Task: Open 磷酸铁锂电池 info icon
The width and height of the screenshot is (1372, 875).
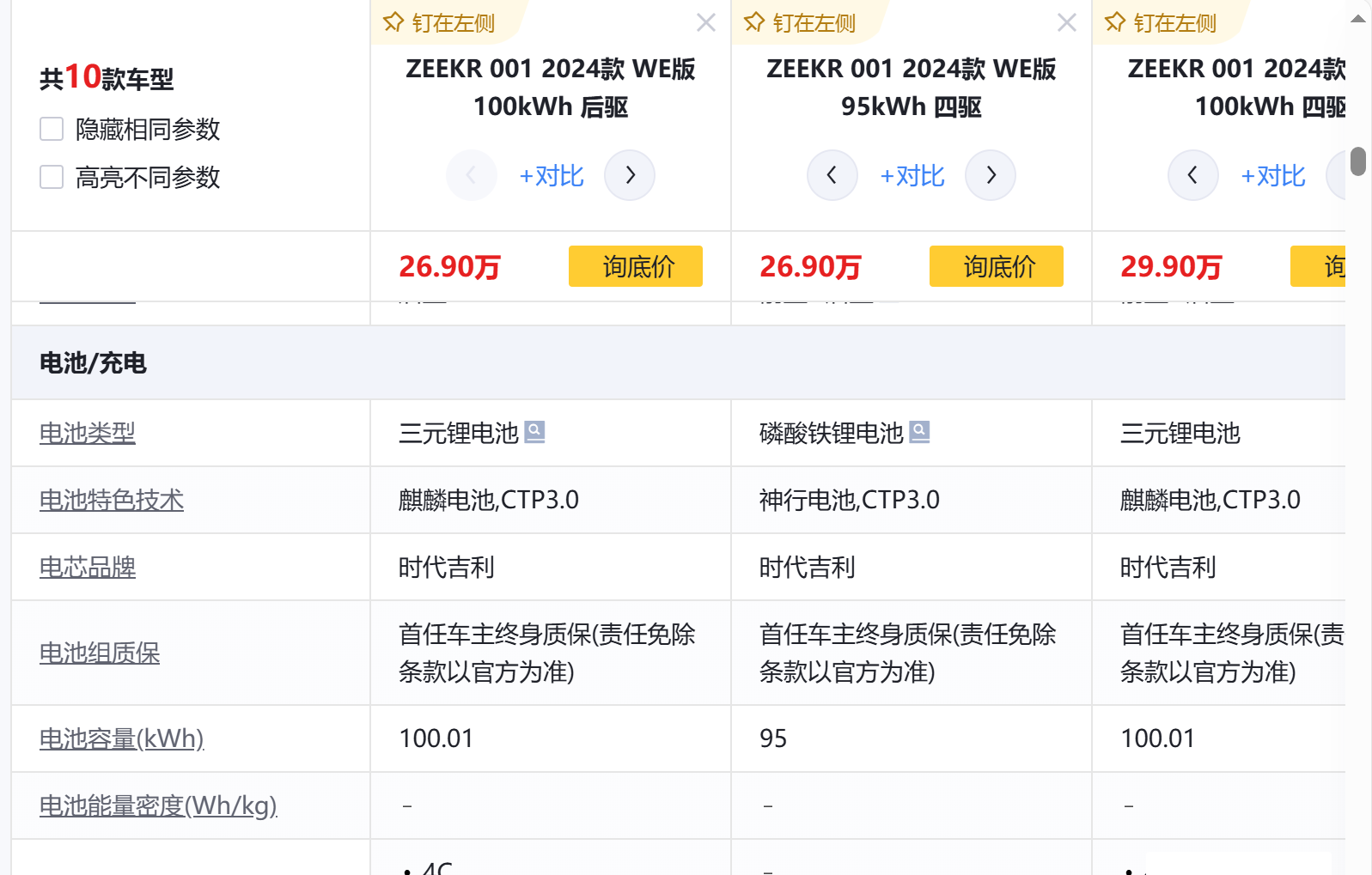Action: pyautogui.click(x=919, y=431)
